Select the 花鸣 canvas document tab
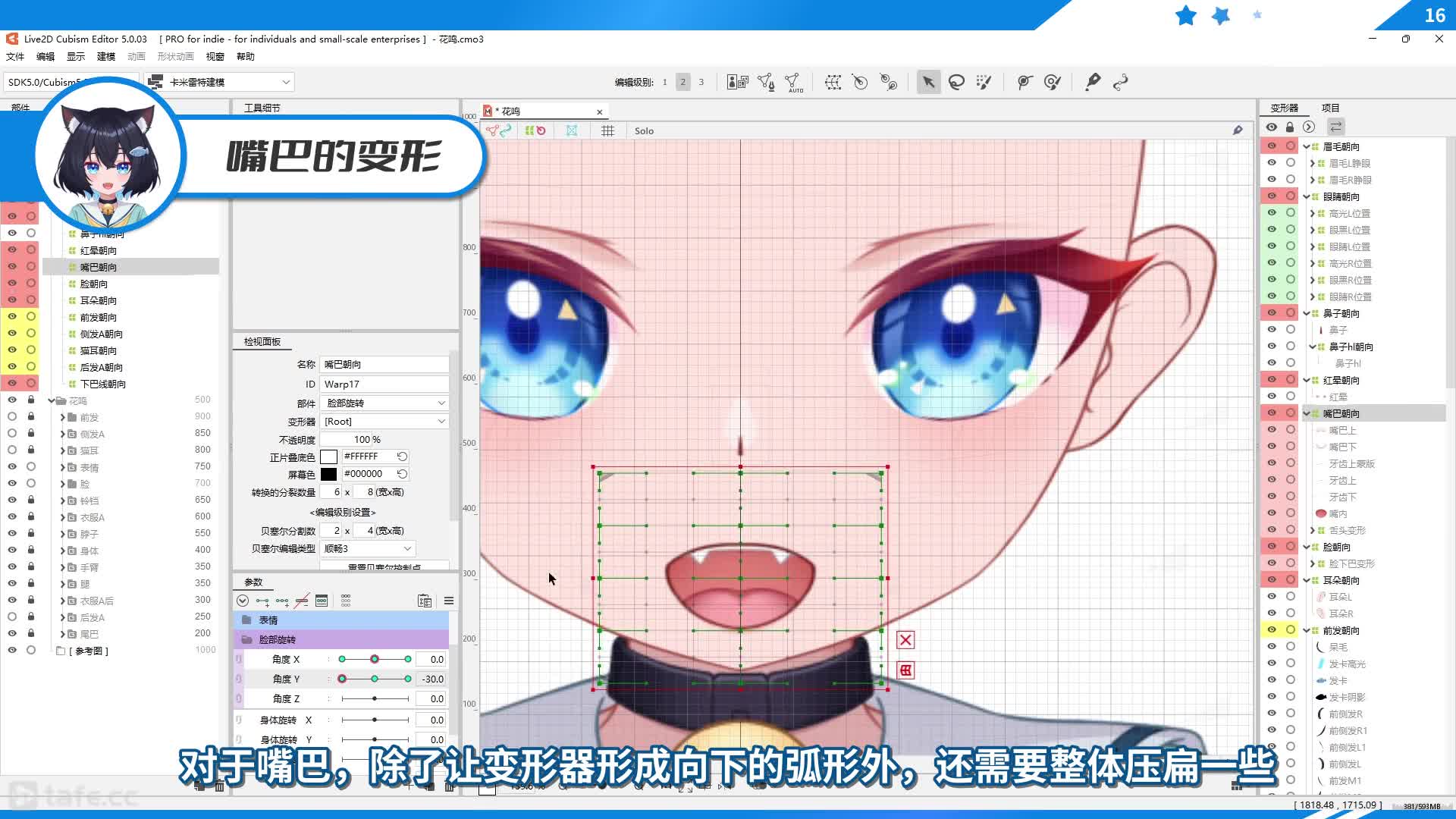The width and height of the screenshot is (1456, 819). tap(544, 111)
